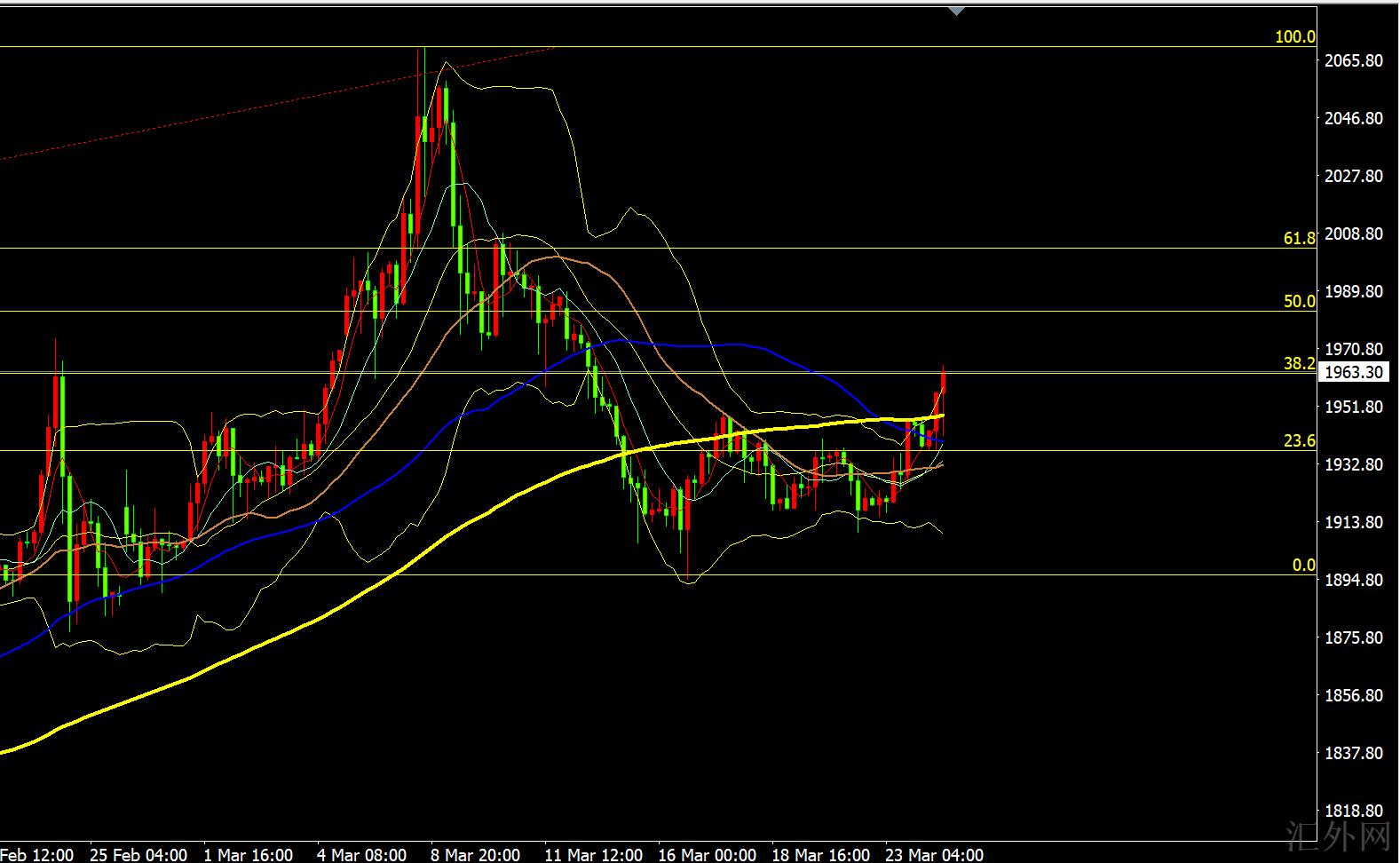Click the 11 Mar 12:00 time label
Viewport: 1400px width, 863px height.
(x=594, y=854)
